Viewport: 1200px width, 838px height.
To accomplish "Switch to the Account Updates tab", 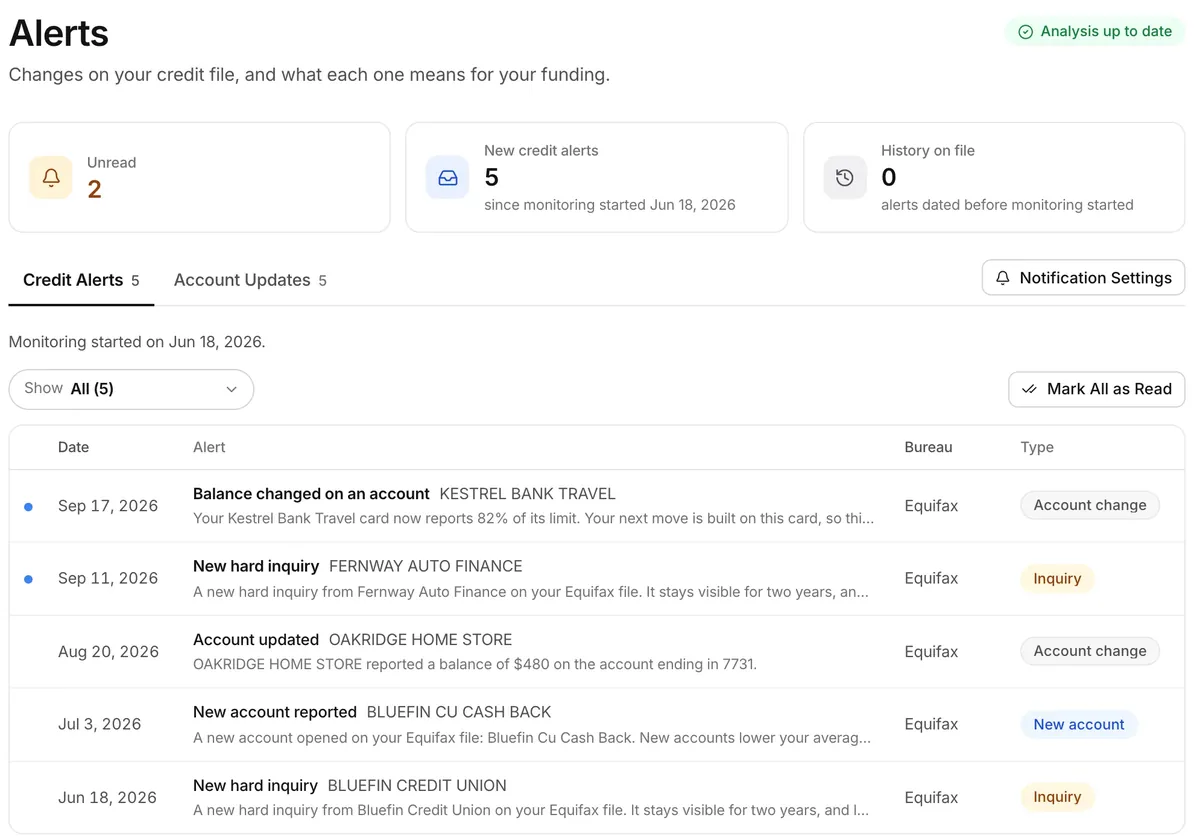I will pyautogui.click(x=250, y=280).
